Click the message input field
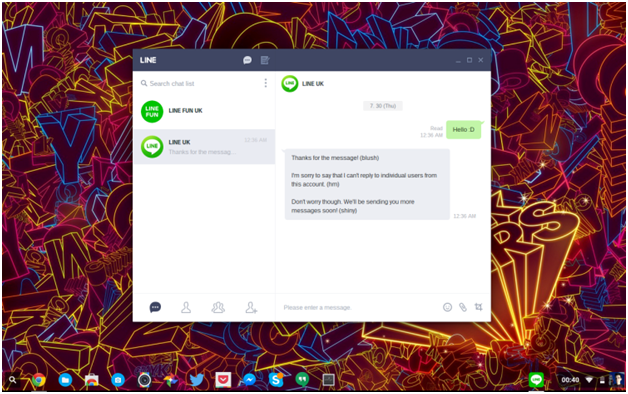Image resolution: width=628 pixels, height=394 pixels. point(358,308)
